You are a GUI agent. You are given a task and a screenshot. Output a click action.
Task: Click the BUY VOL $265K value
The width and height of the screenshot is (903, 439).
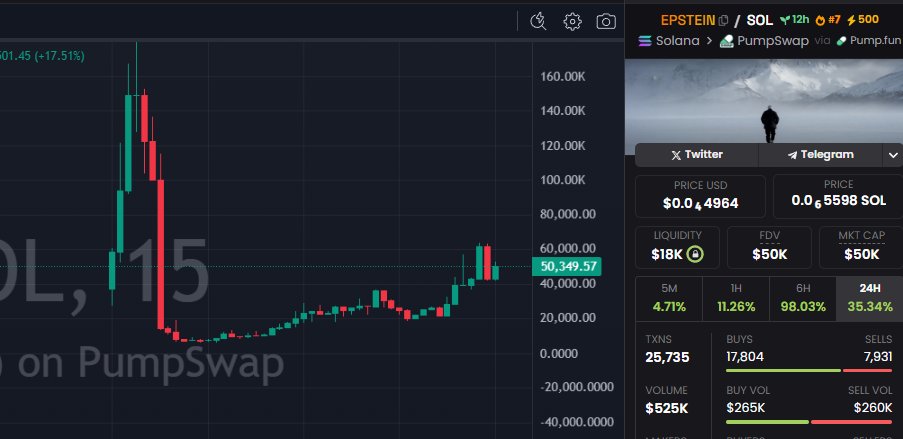(x=746, y=408)
